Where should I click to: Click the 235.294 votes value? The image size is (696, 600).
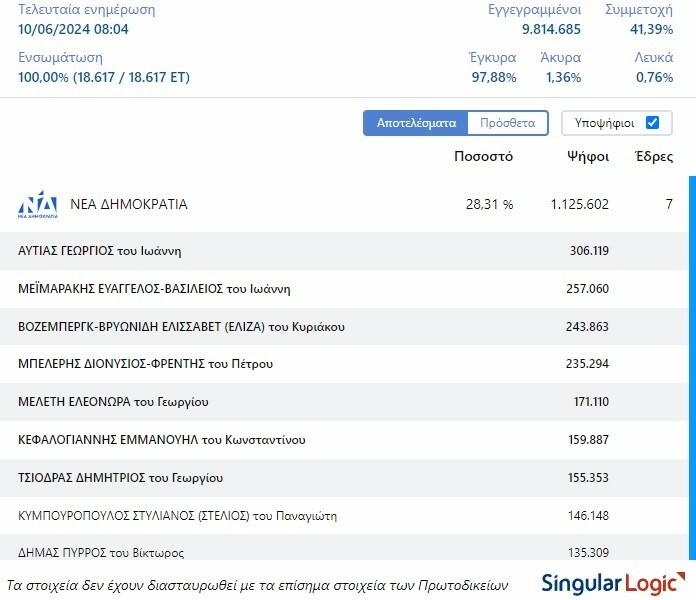click(587, 364)
